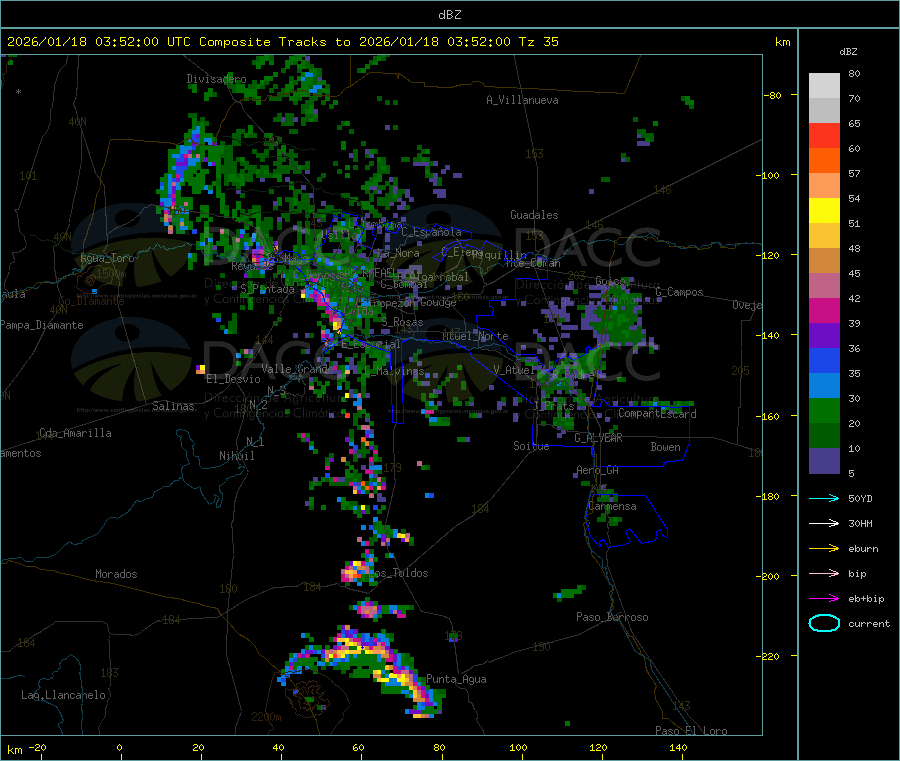Click the purple 5 dBZ color swatch
The image size is (900, 761).
[x=824, y=461]
